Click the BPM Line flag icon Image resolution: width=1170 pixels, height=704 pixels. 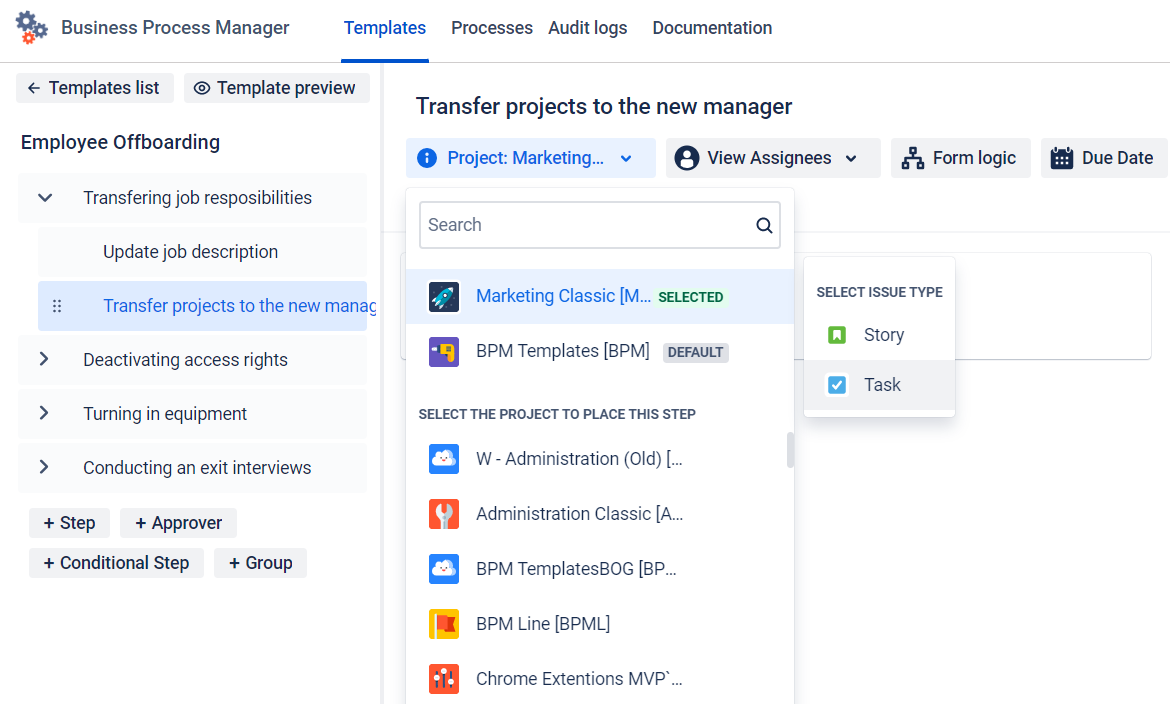click(x=444, y=624)
